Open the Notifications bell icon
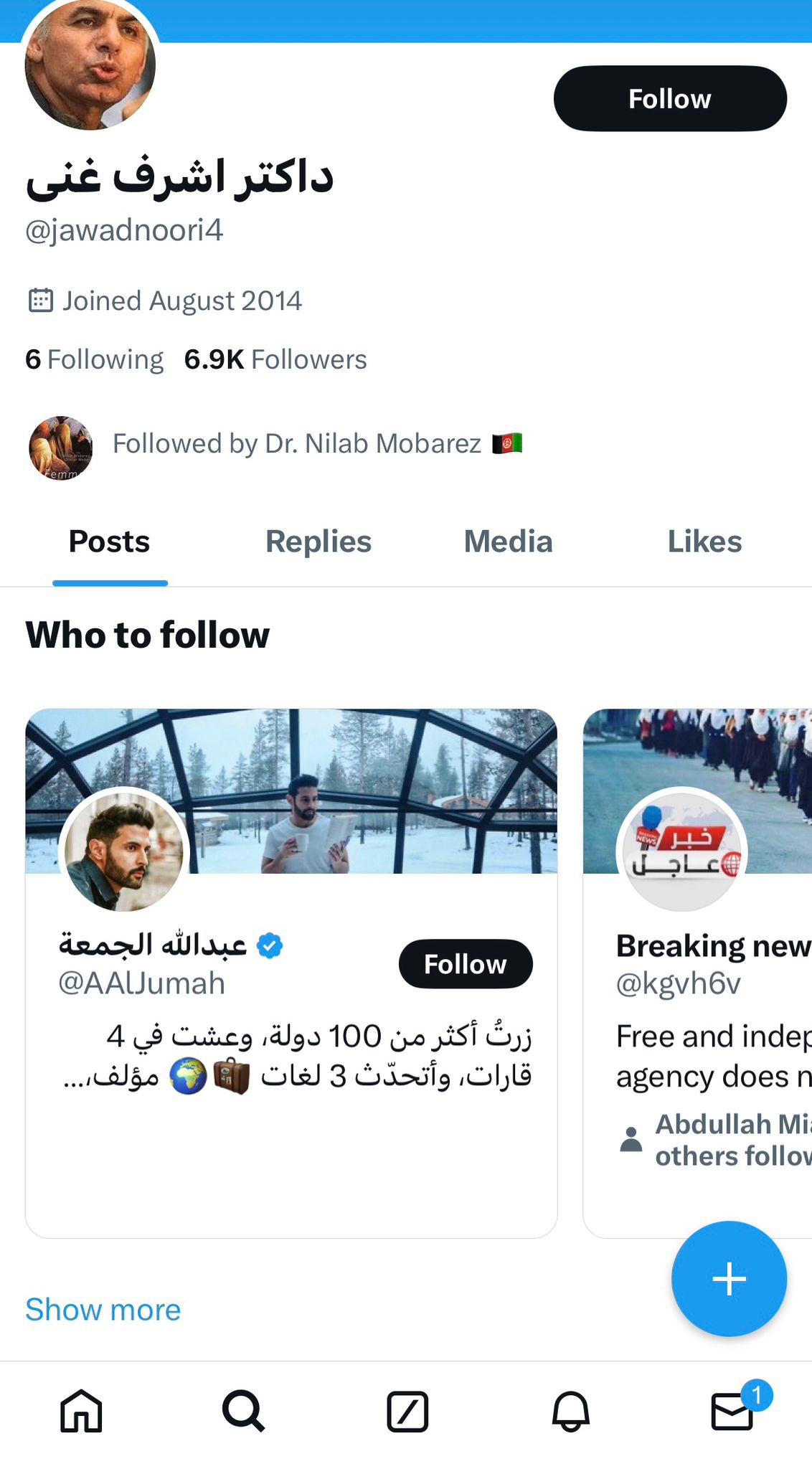The image size is (812, 1469). click(x=570, y=1412)
